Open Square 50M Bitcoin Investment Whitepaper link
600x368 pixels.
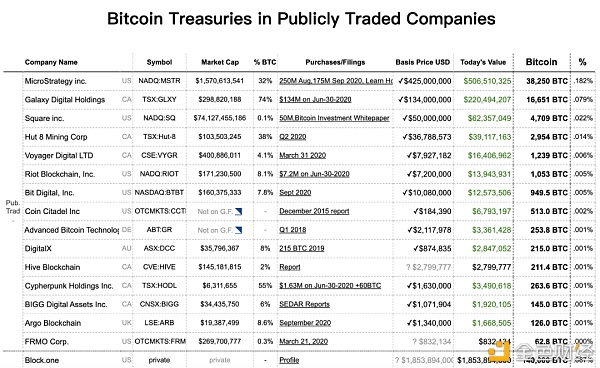[x=334, y=118]
